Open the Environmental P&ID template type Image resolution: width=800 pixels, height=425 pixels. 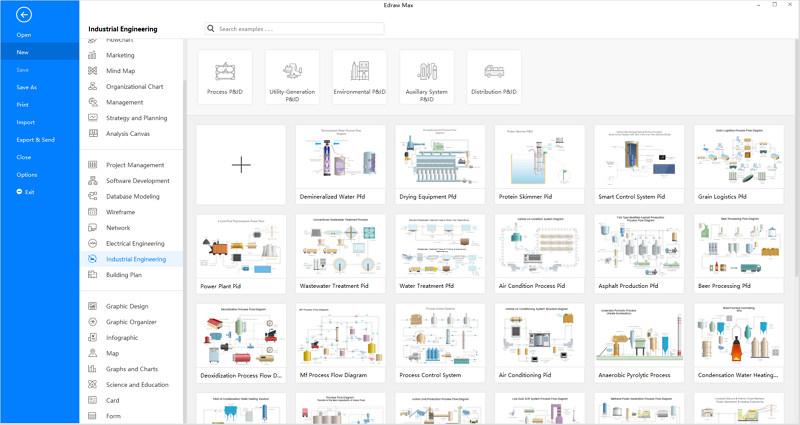point(360,77)
